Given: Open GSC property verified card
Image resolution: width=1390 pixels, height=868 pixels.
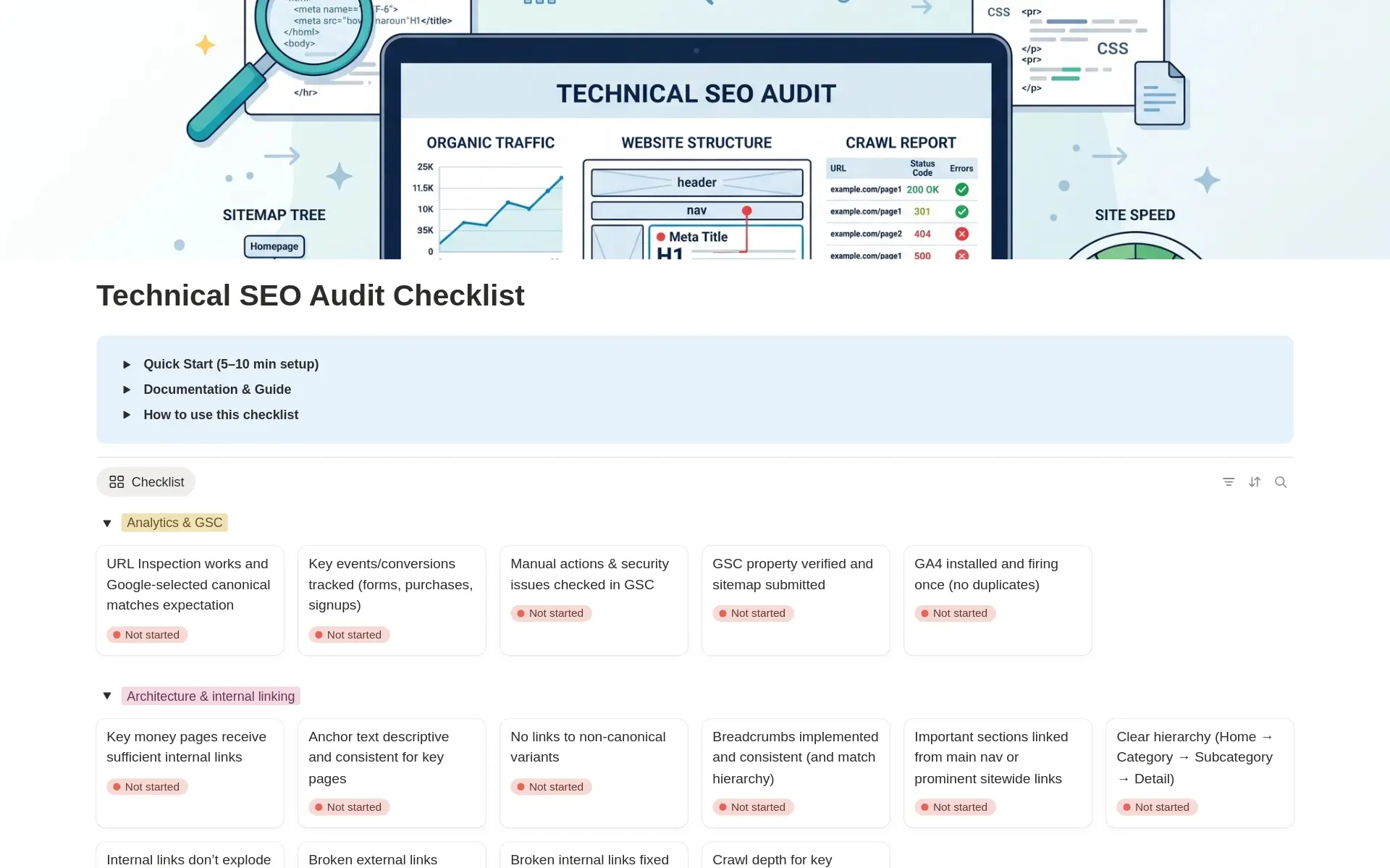Looking at the screenshot, I should [796, 600].
